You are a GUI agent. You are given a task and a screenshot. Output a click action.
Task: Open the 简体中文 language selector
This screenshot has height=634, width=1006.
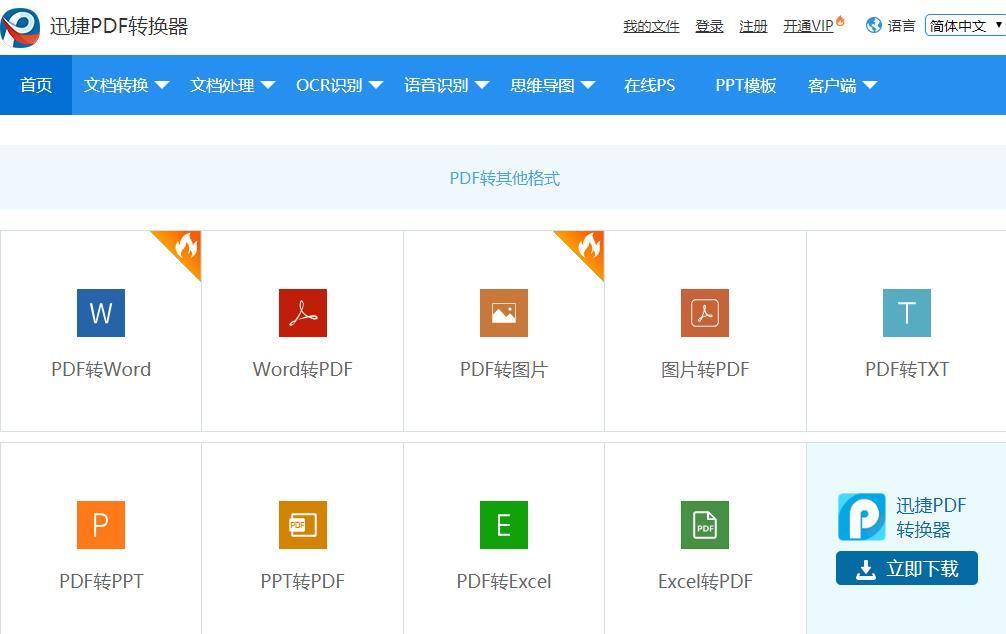click(x=965, y=26)
